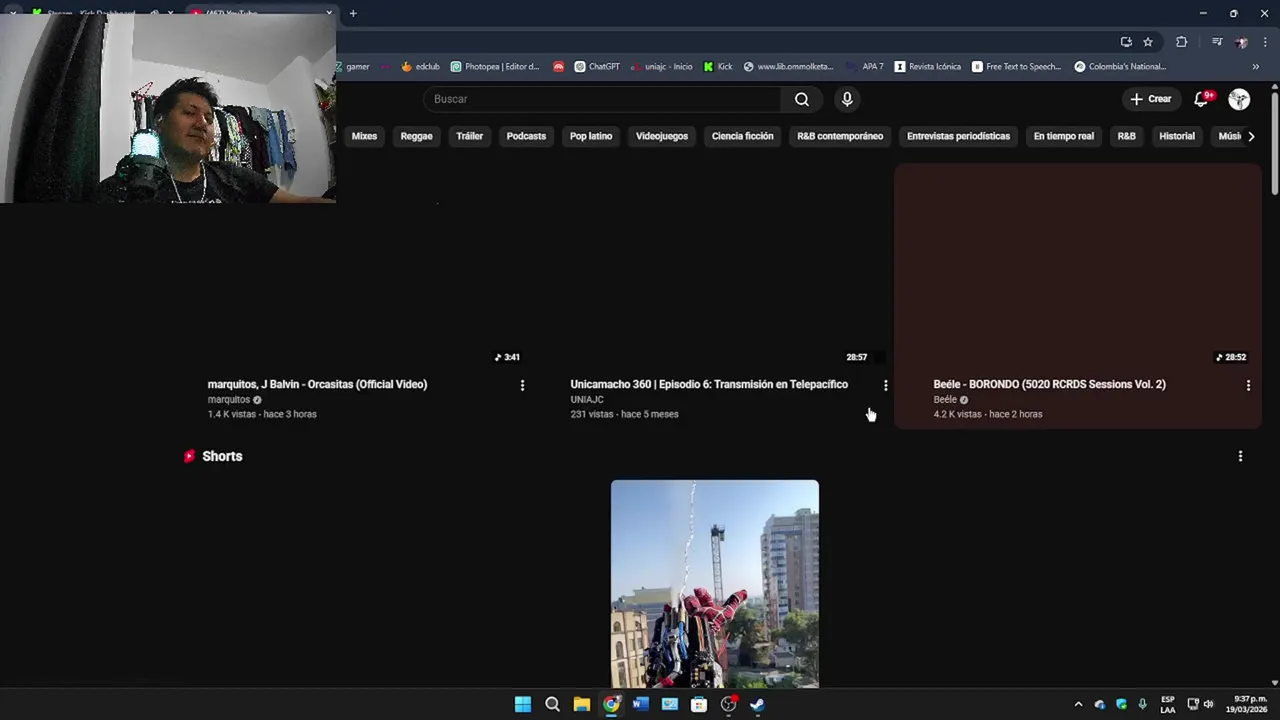This screenshot has height=720, width=1280.
Task: Go to the Beéle channel
Action: point(945,400)
